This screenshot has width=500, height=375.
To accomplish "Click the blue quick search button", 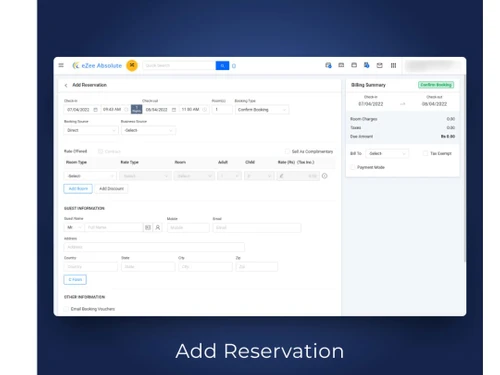I will [222, 66].
